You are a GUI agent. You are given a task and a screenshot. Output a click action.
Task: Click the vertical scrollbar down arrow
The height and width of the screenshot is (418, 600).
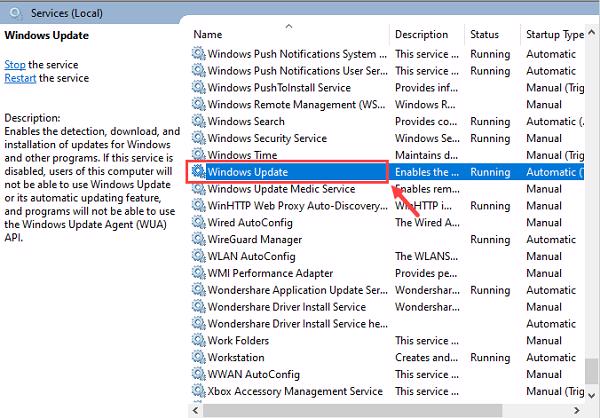[592, 395]
